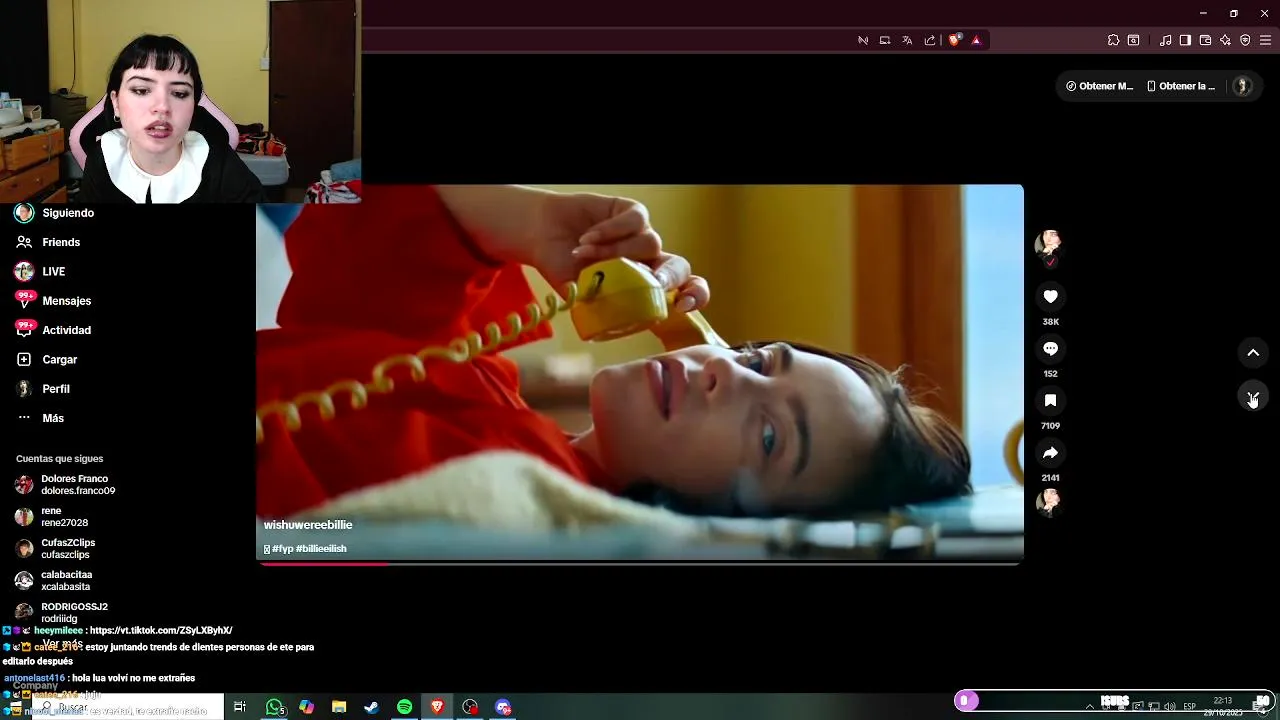This screenshot has width=1280, height=720.
Task: Open Copilot from the taskbar
Action: pyautogui.click(x=306, y=707)
